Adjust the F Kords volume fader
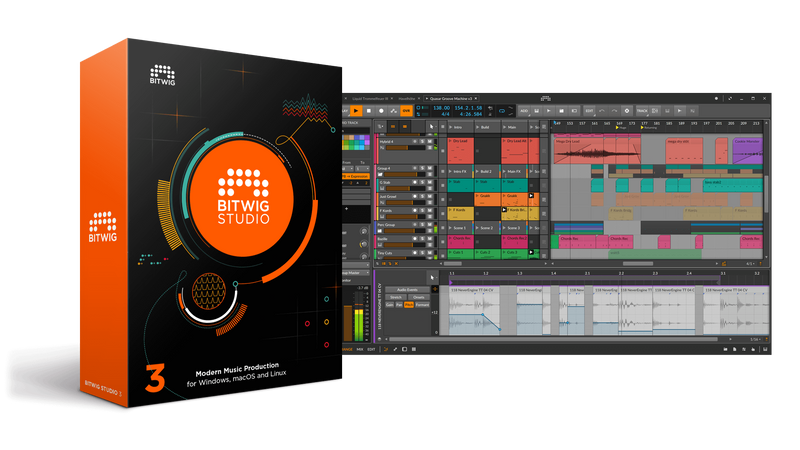 [x=406, y=217]
